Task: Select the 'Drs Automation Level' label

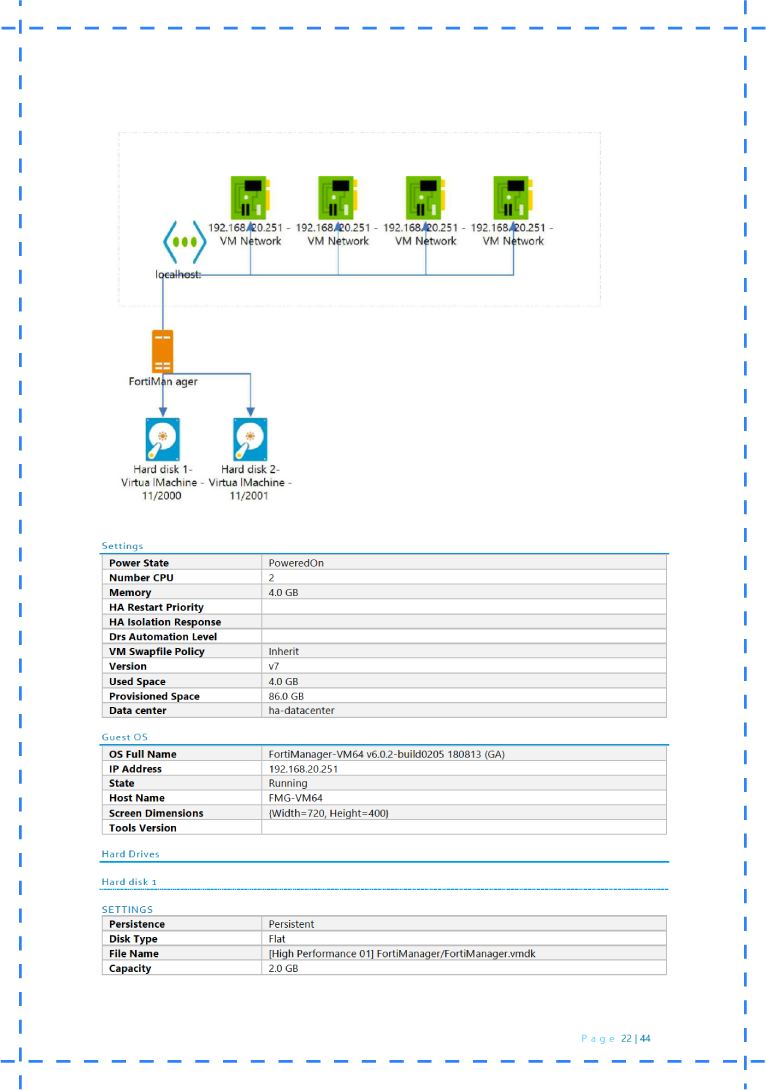Action: pyautogui.click(x=163, y=637)
